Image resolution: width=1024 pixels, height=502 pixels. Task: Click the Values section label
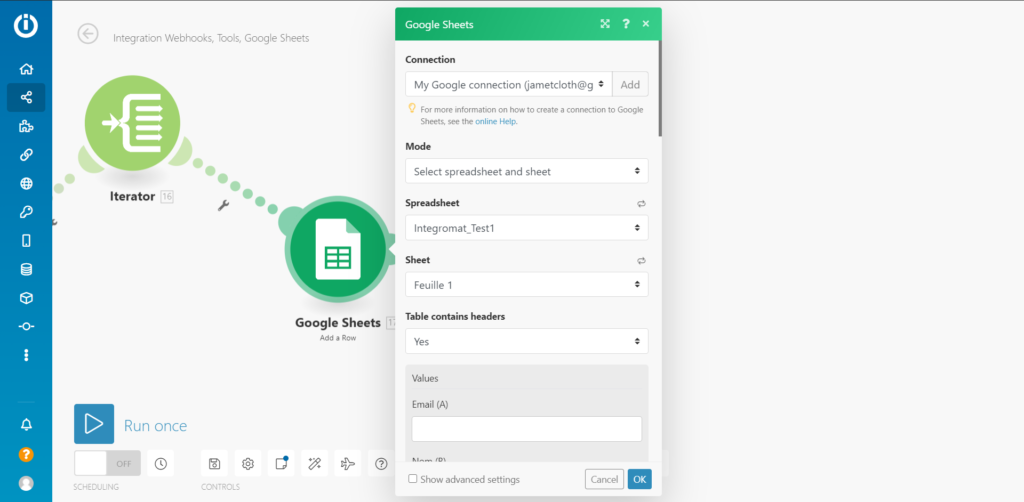click(x=425, y=378)
